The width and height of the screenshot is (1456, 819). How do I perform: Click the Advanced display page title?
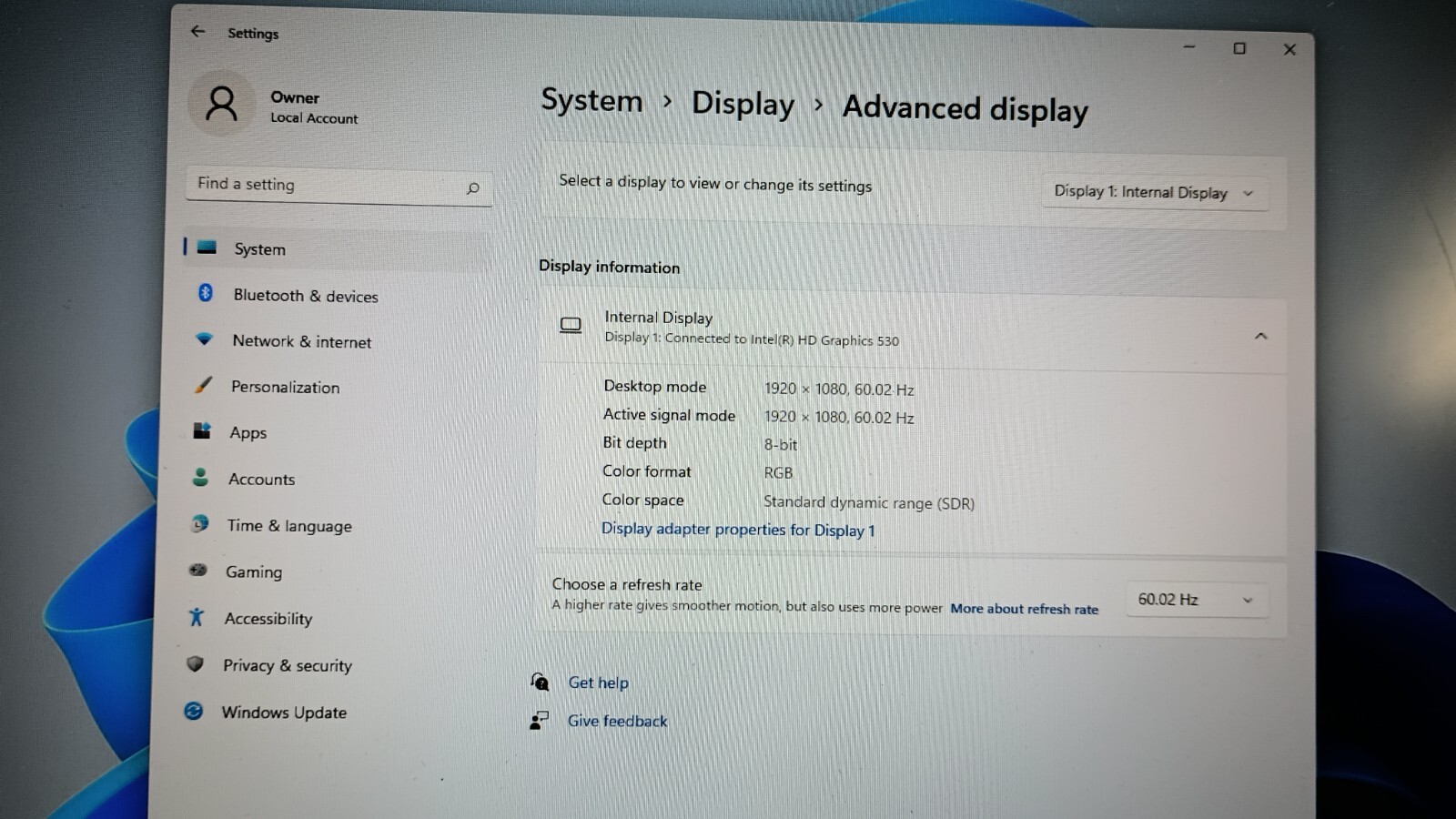[965, 108]
